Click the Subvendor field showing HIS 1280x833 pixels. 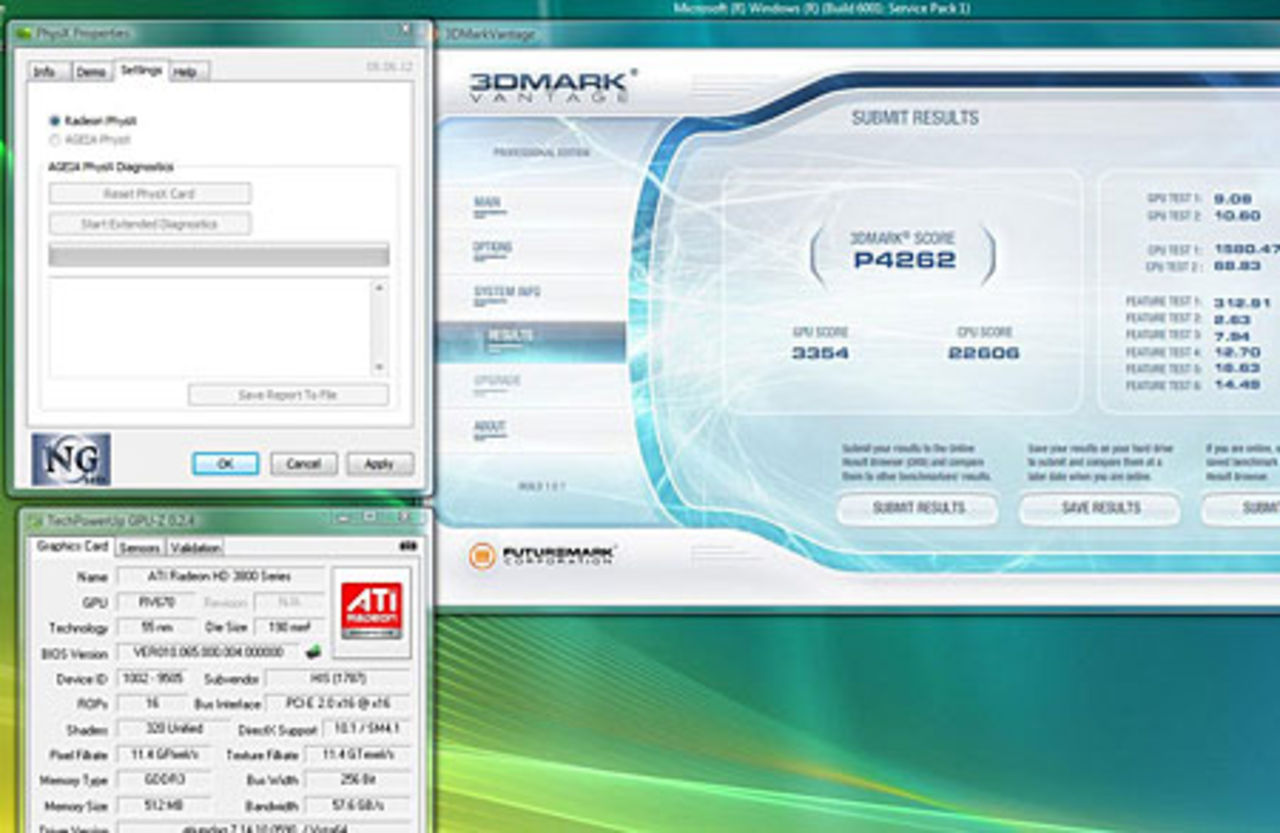point(338,679)
